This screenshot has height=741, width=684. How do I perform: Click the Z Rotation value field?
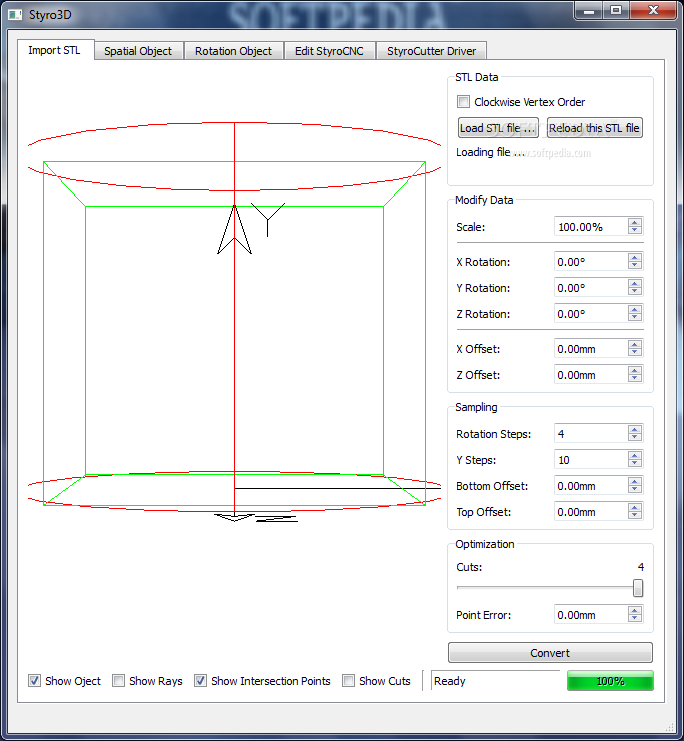(591, 313)
